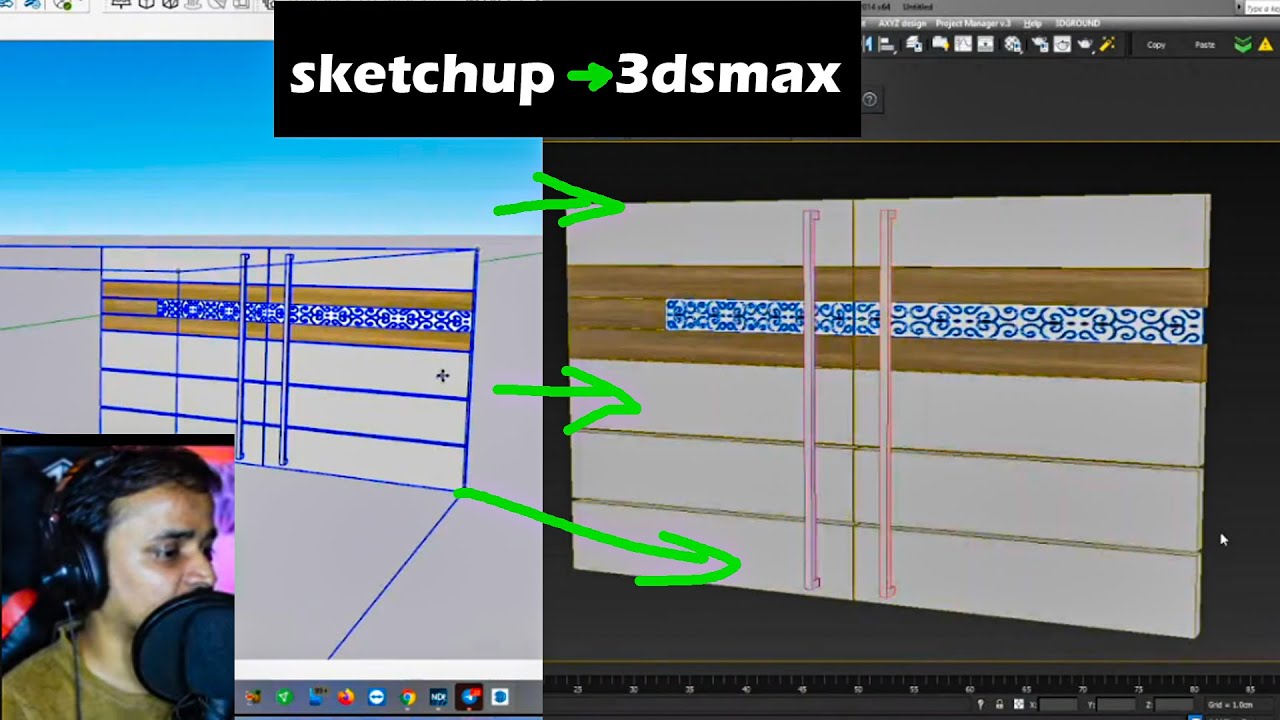This screenshot has width=1280, height=720.
Task: Click the yellow warning triangle icon
Action: [x=1266, y=44]
